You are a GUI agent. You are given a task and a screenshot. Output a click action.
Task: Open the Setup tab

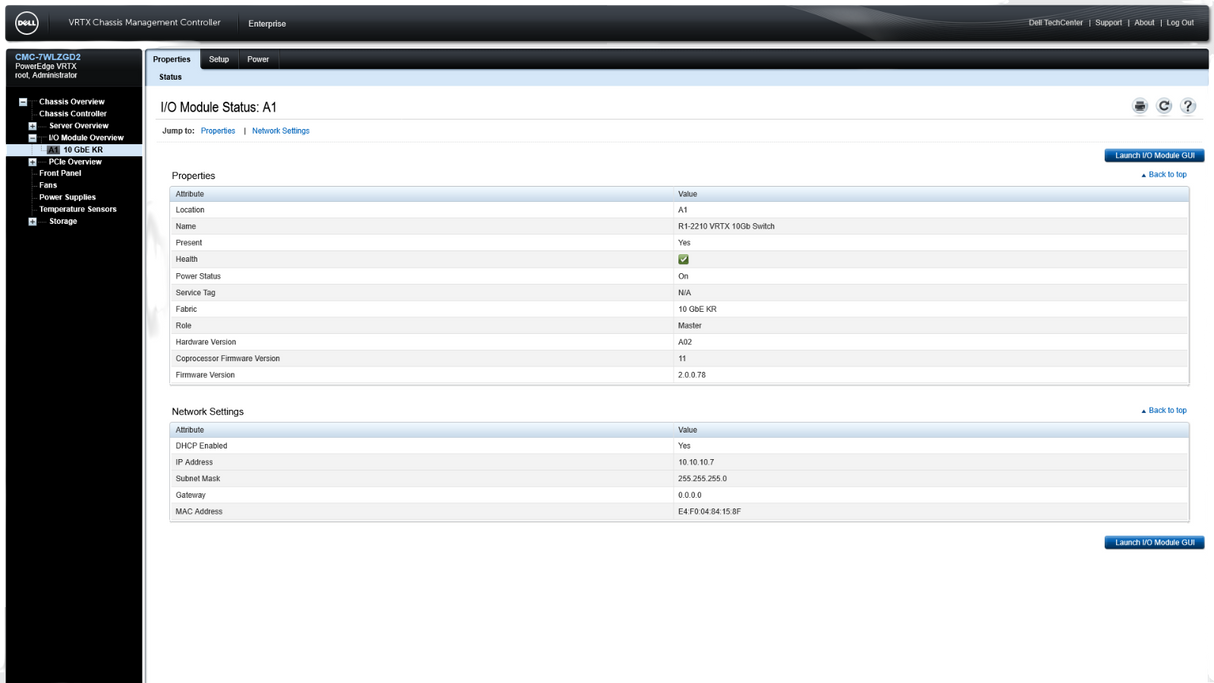click(x=219, y=59)
